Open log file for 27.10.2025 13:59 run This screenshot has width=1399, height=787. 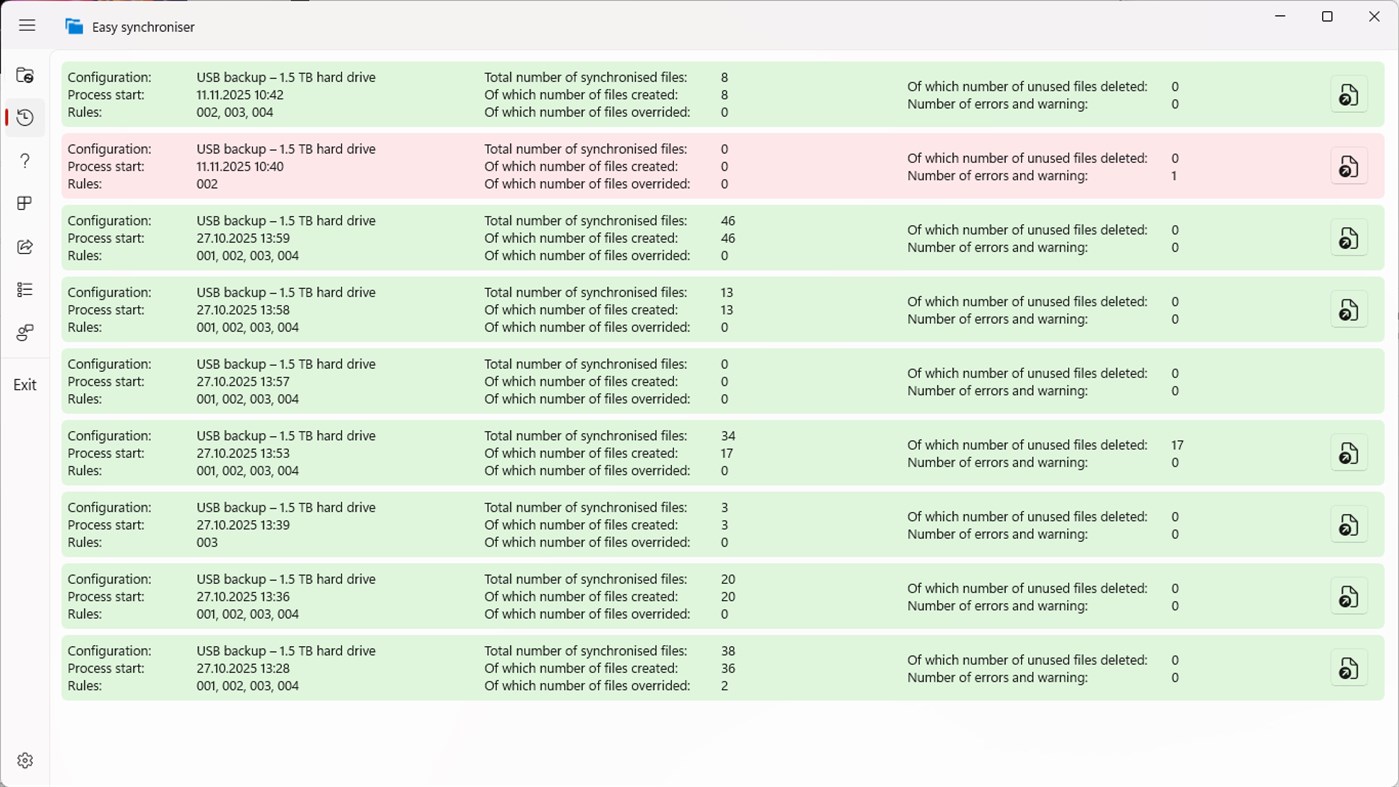[x=1348, y=238]
